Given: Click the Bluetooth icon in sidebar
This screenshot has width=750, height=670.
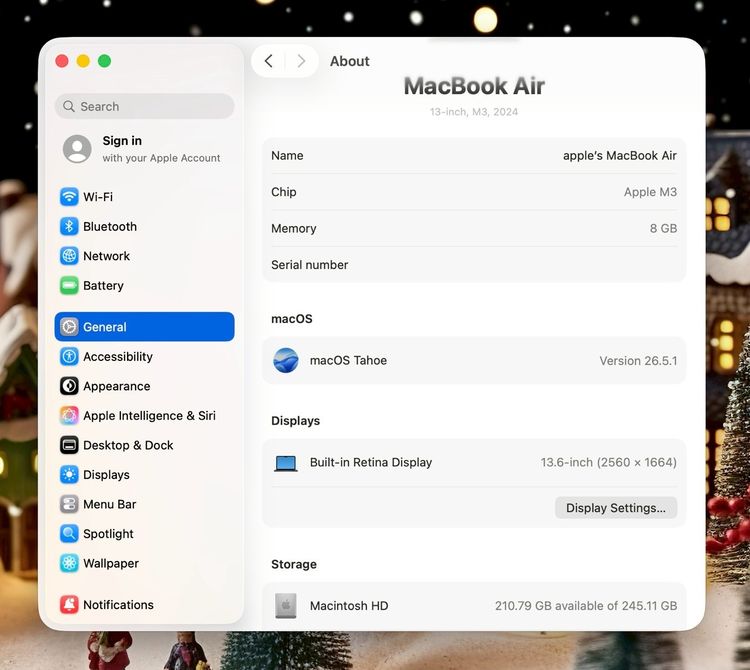Looking at the screenshot, I should click(x=69, y=226).
